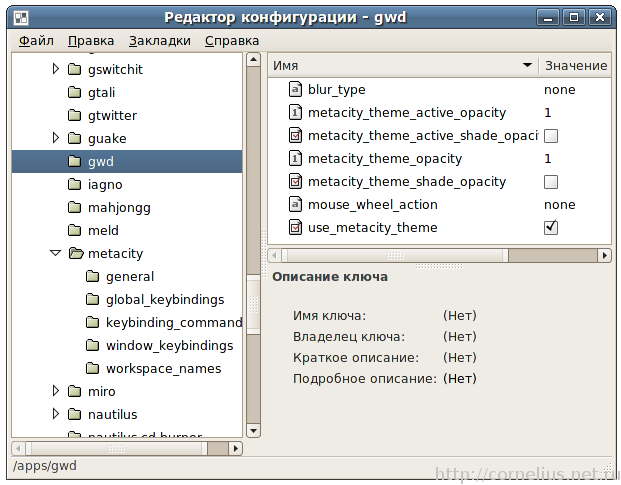This screenshot has height=485, width=621.
Task: Click boolean icon beside use_metacity_theme
Action: 295,227
